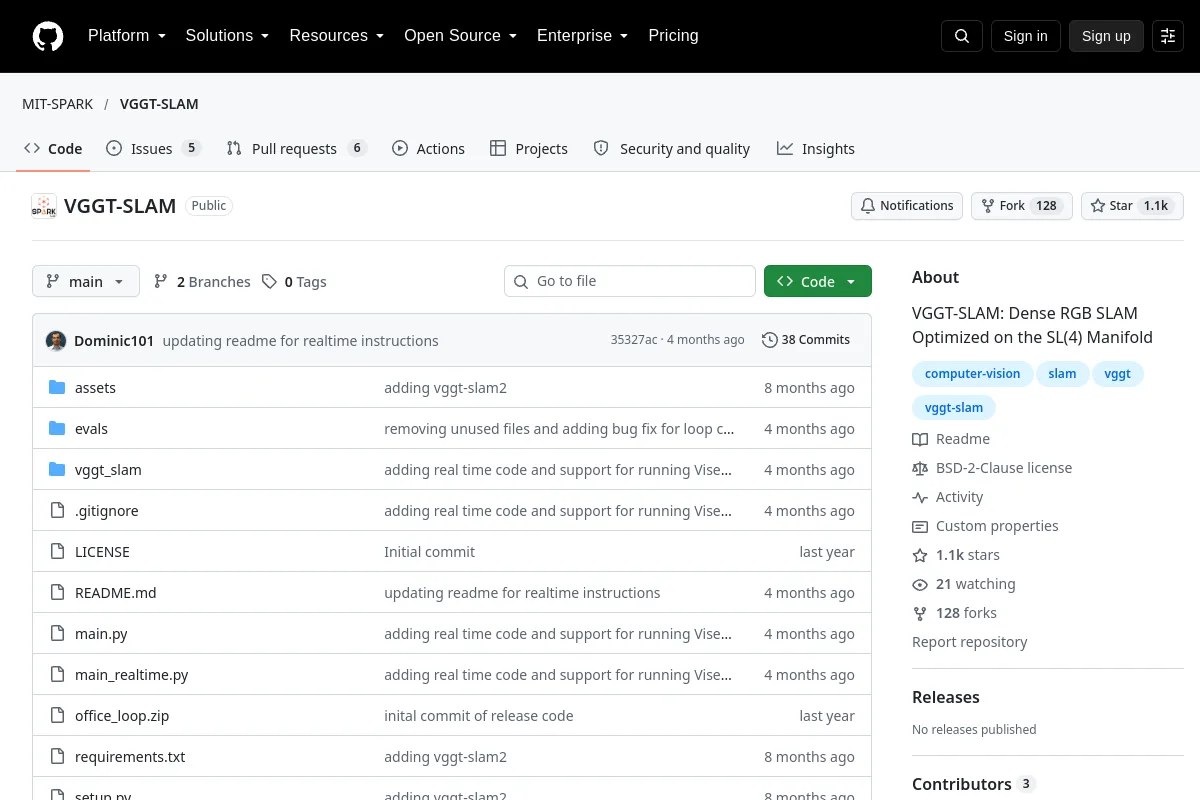Expand the Enterprise menu
Image resolution: width=1200 pixels, height=800 pixels.
(583, 36)
